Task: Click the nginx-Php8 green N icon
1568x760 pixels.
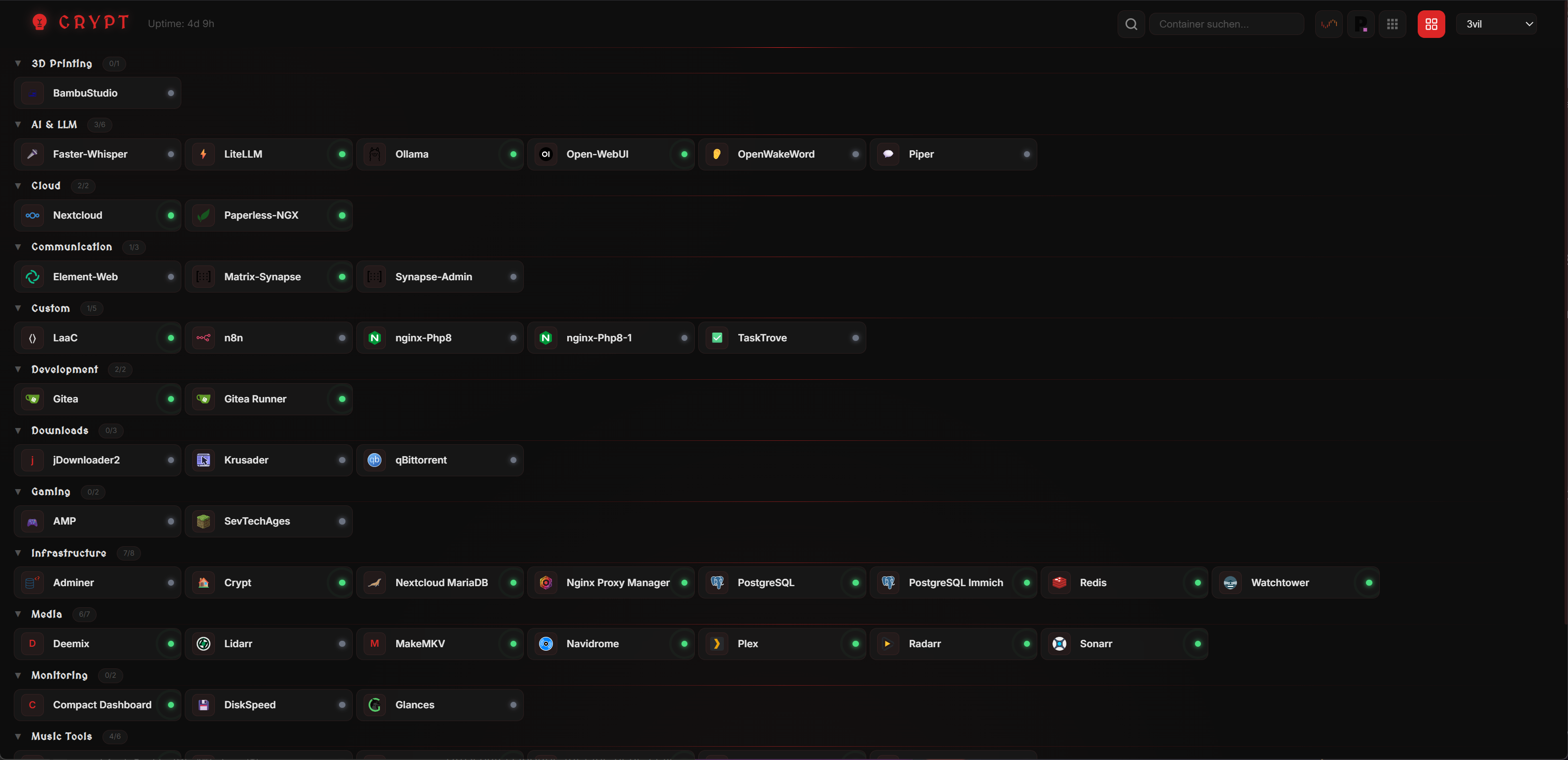Action: pos(375,338)
